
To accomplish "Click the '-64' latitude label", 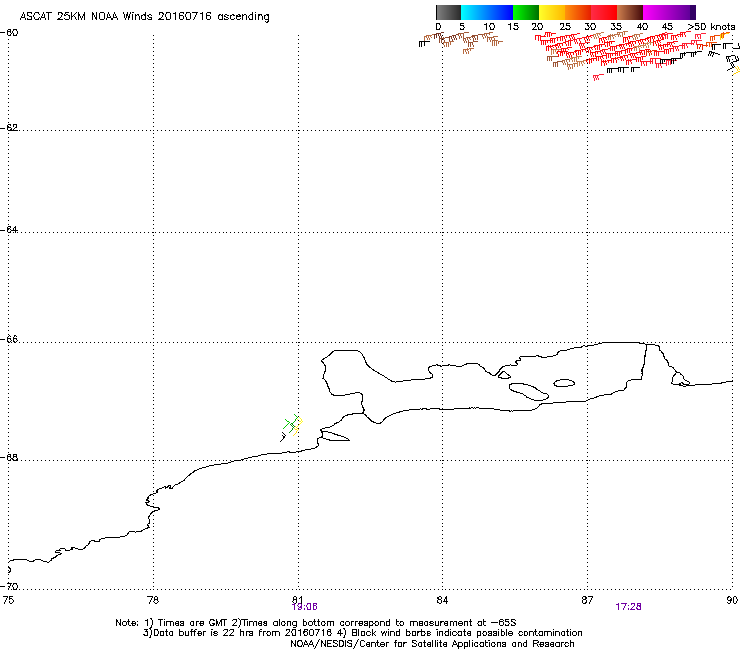I will pyautogui.click(x=9, y=230).
